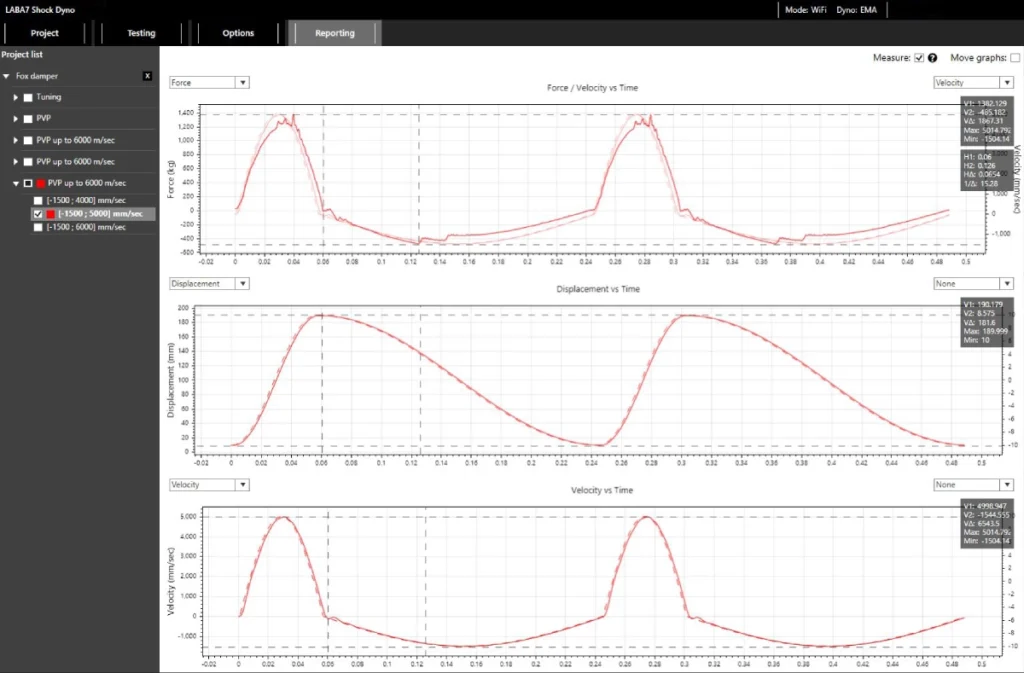Image resolution: width=1024 pixels, height=673 pixels.
Task: Check the Tuning checkbox
Action: (x=28, y=97)
